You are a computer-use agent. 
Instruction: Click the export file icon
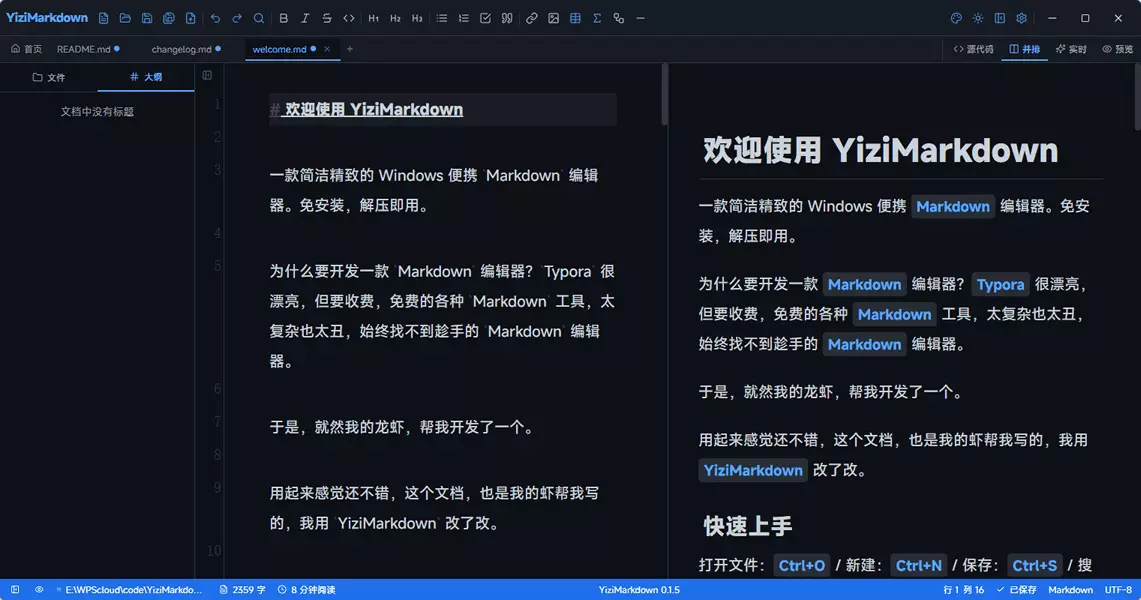point(191,18)
